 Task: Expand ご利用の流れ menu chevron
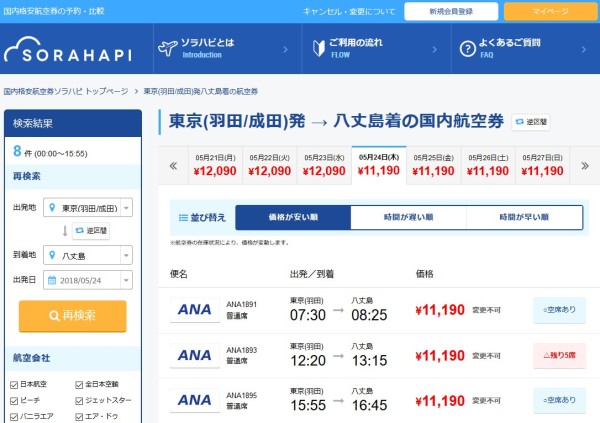434,49
